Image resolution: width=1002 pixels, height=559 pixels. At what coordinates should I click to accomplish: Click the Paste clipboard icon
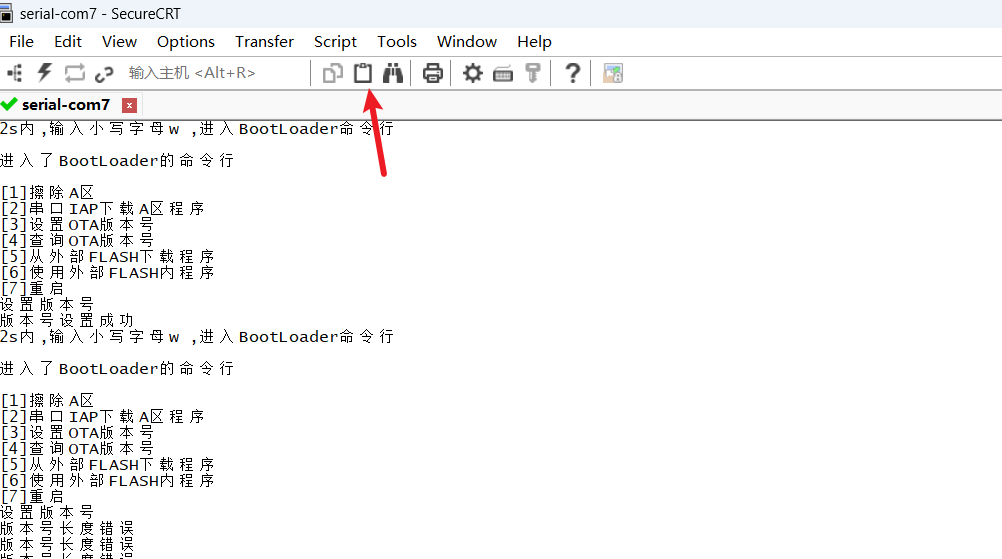click(363, 73)
